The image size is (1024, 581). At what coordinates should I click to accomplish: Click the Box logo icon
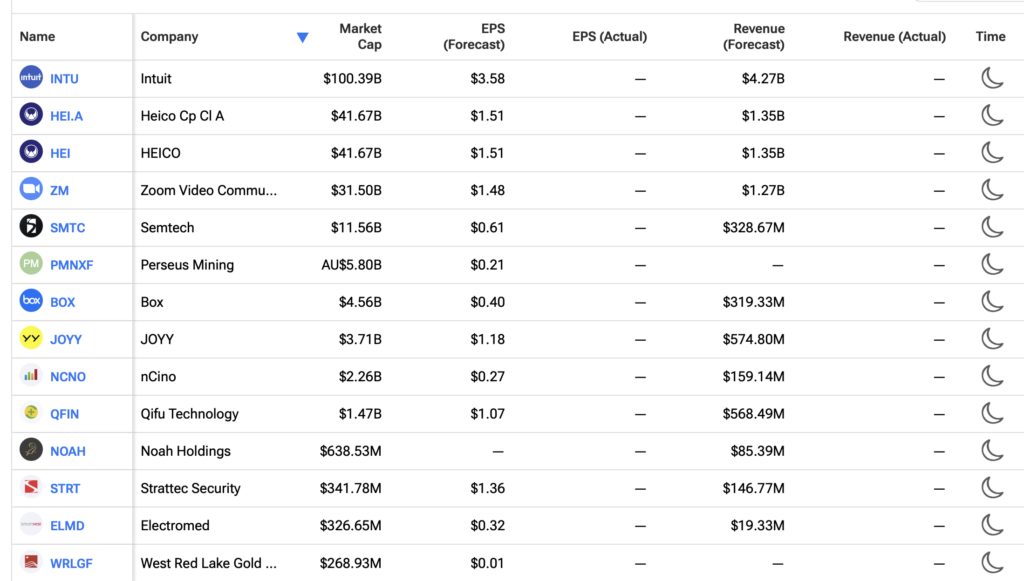[31, 301]
